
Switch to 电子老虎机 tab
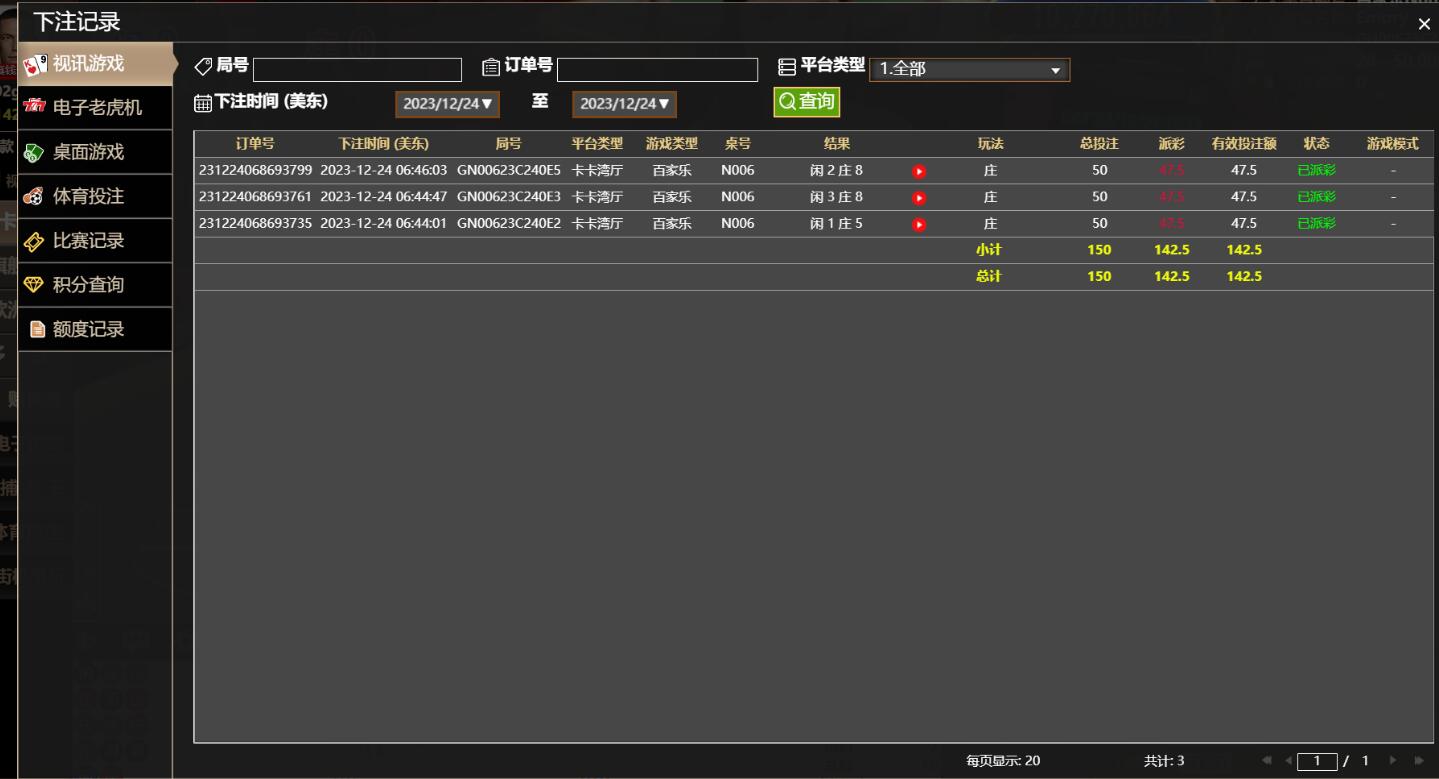[95, 108]
